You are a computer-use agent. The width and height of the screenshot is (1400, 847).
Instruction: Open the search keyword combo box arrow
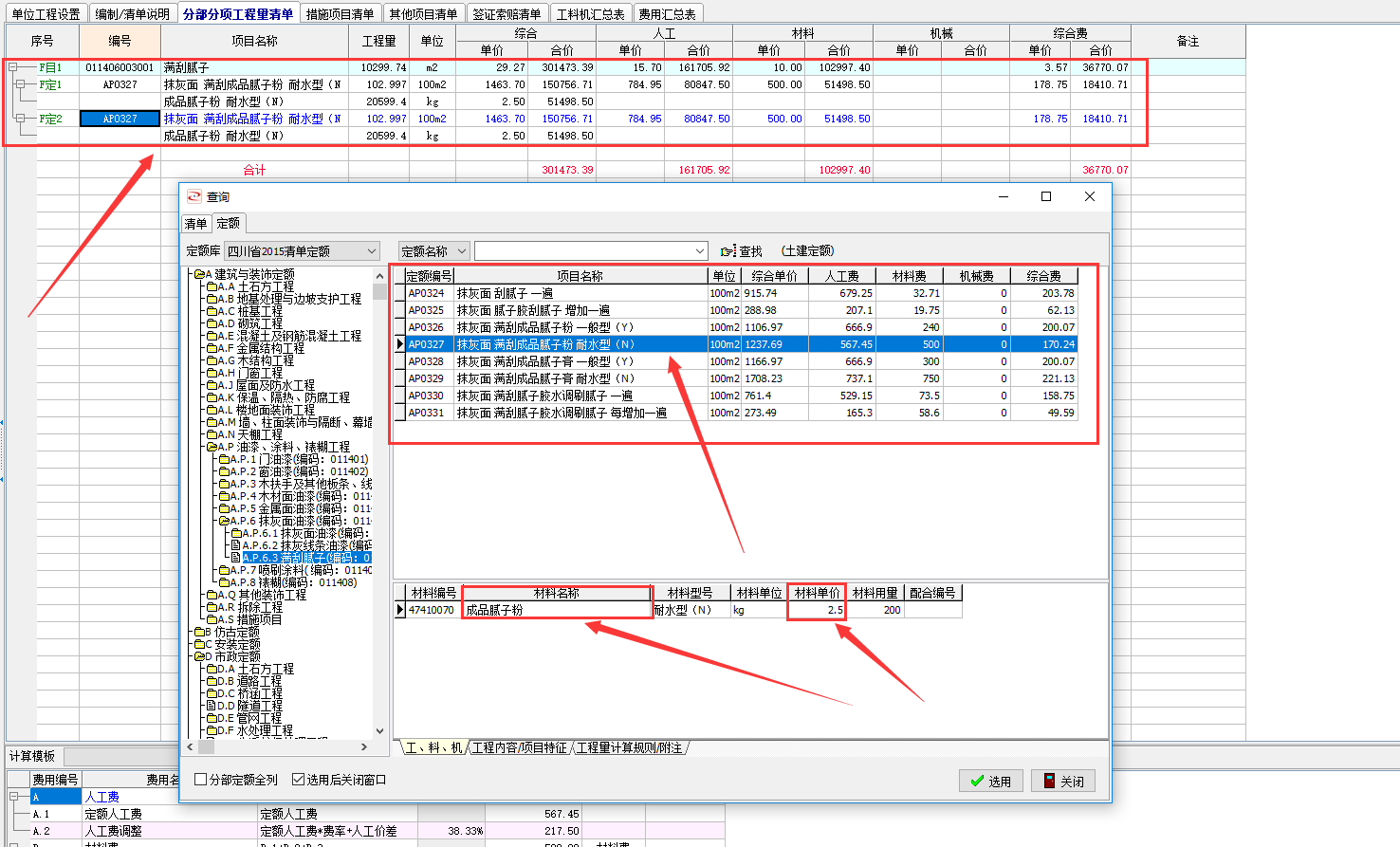point(700,251)
